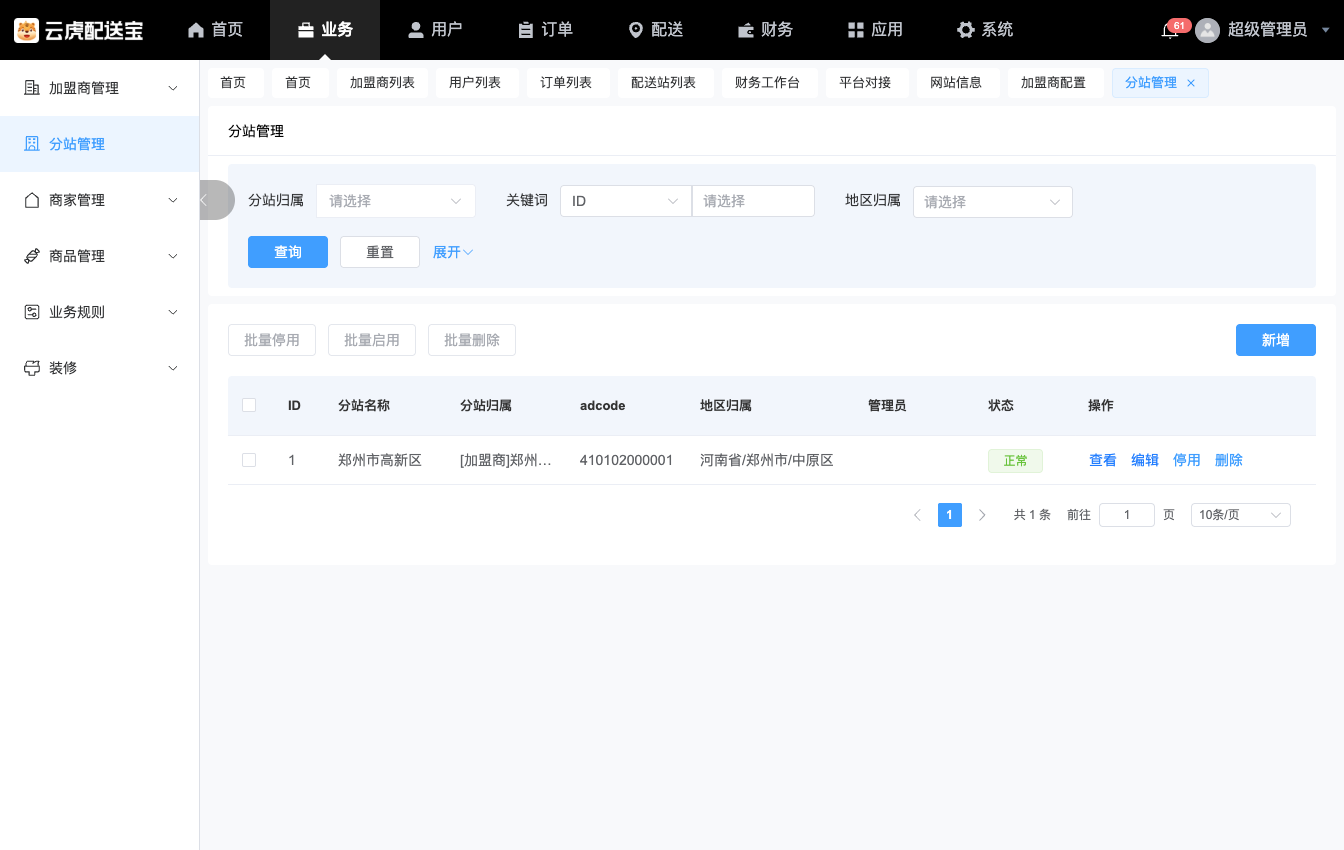Image resolution: width=1344 pixels, height=850 pixels.
Task: Click the 装修 sidebar icon
Action: coord(31,368)
